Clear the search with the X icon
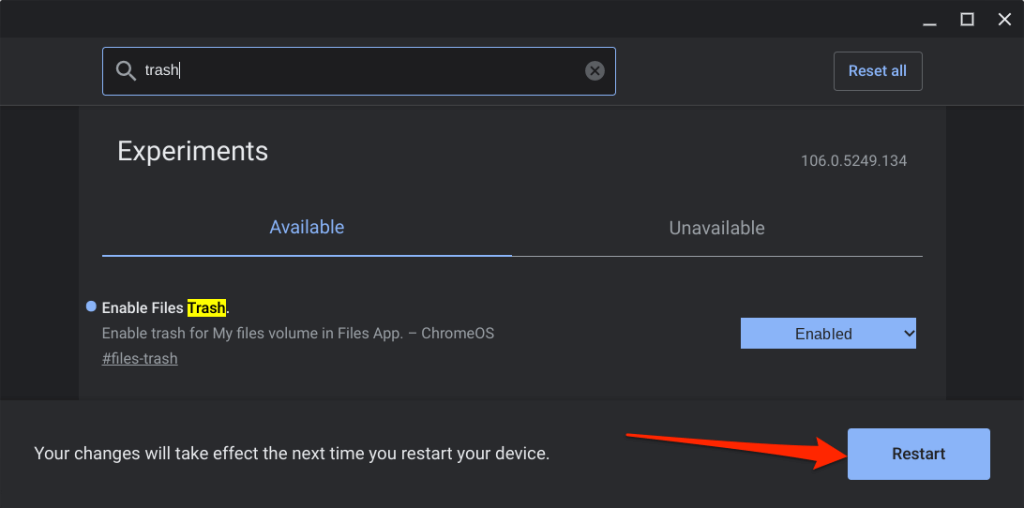 click(595, 71)
